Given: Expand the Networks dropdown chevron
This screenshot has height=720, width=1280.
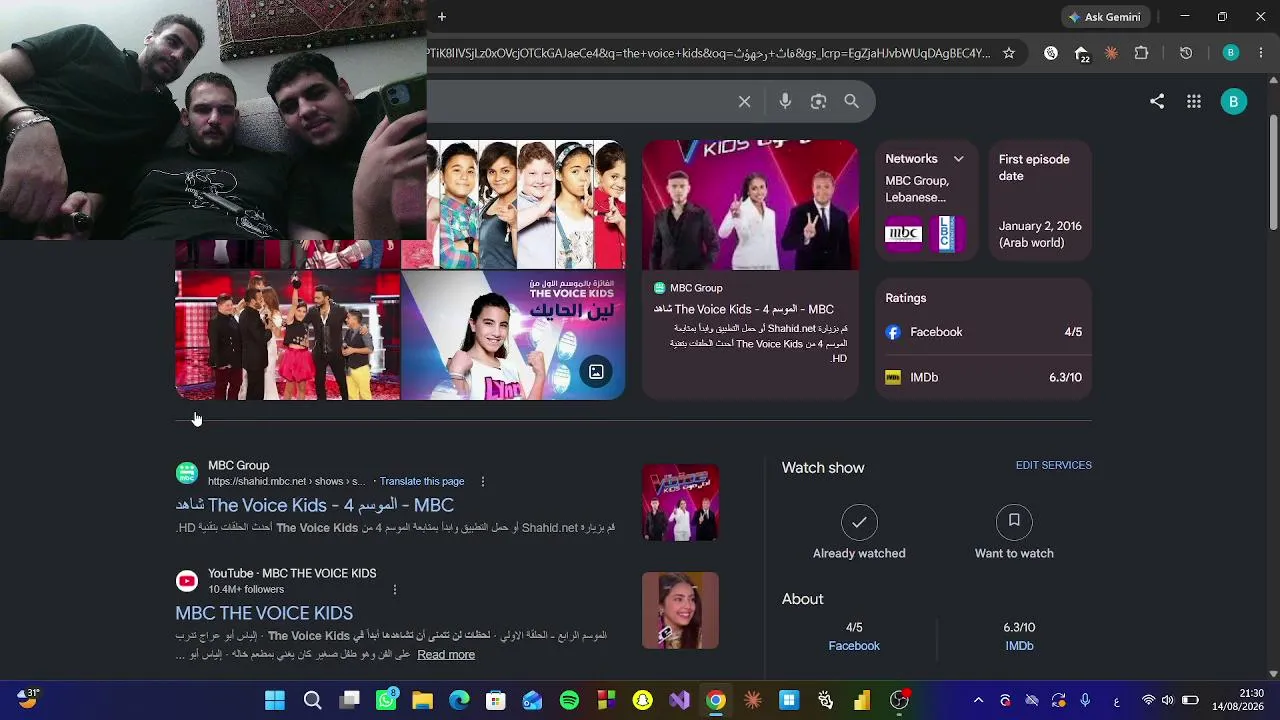Looking at the screenshot, I should (958, 159).
